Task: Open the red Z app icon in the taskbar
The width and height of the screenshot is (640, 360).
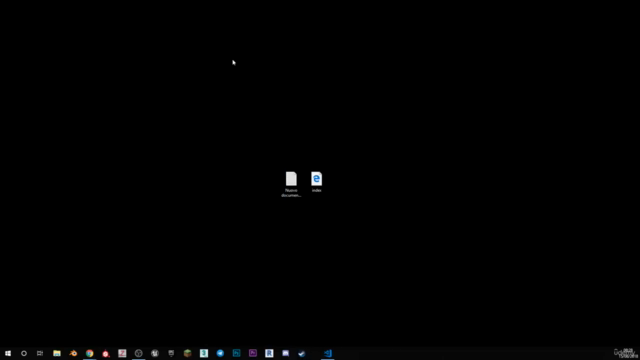Action: (122, 353)
